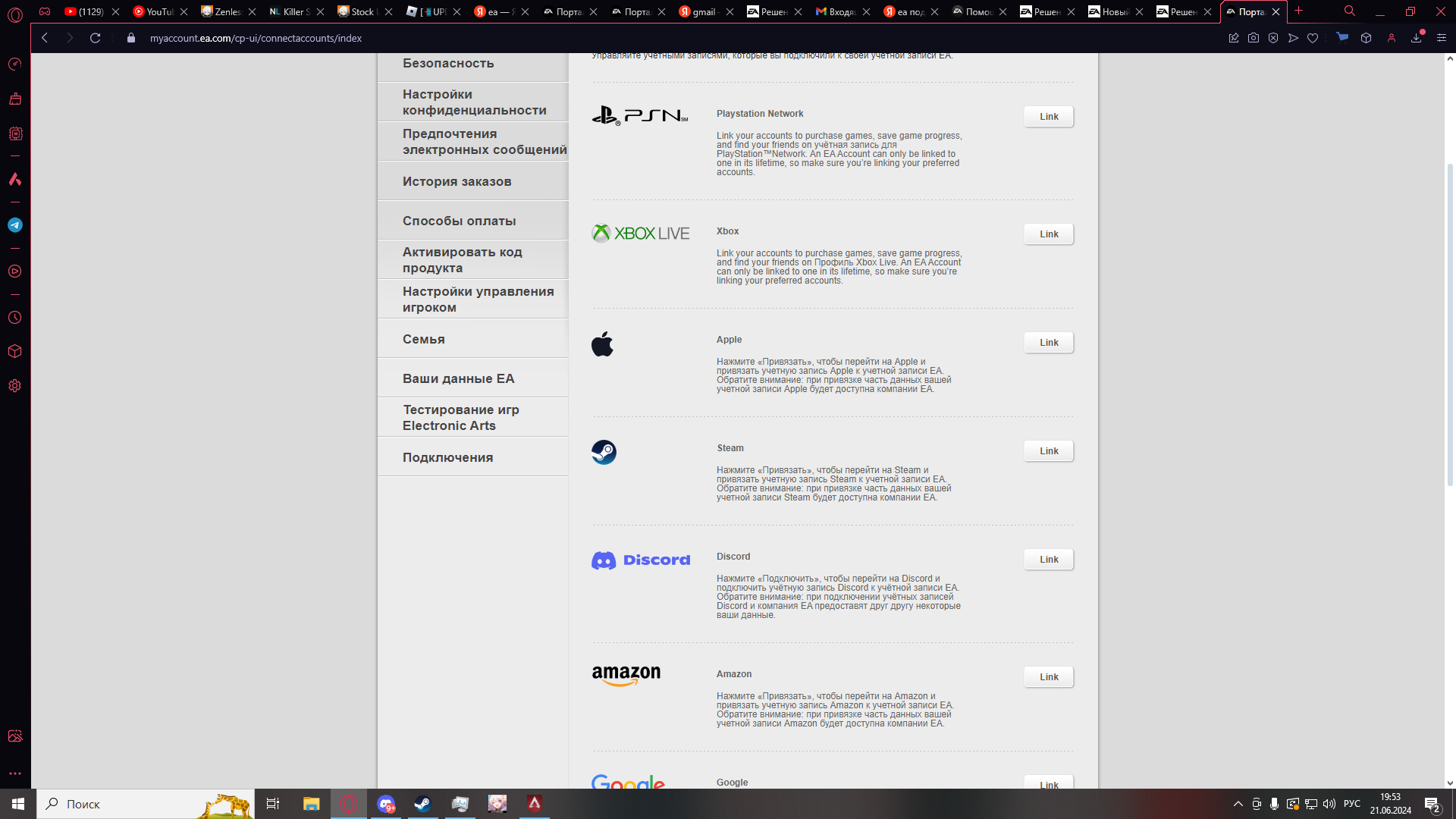Open File Explorer from the taskbar

coord(312,804)
